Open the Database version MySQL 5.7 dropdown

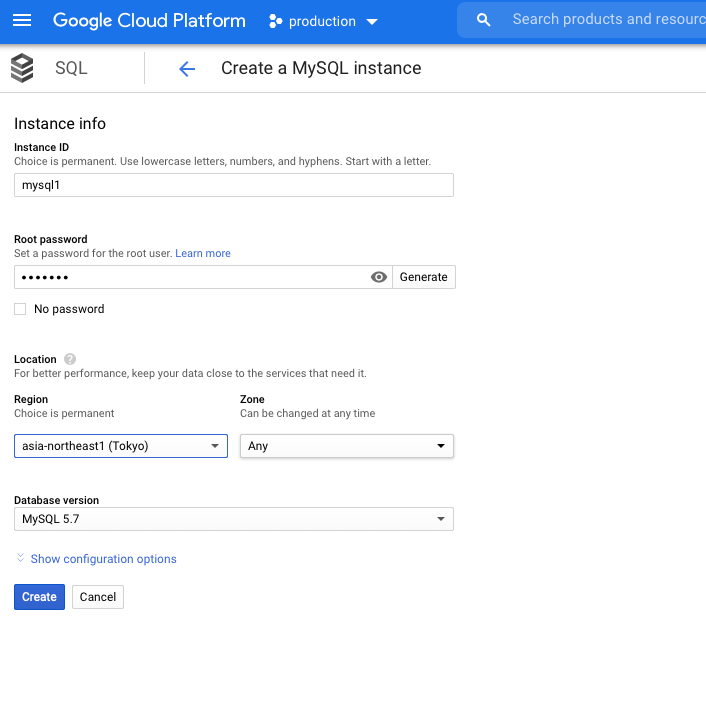coord(233,519)
